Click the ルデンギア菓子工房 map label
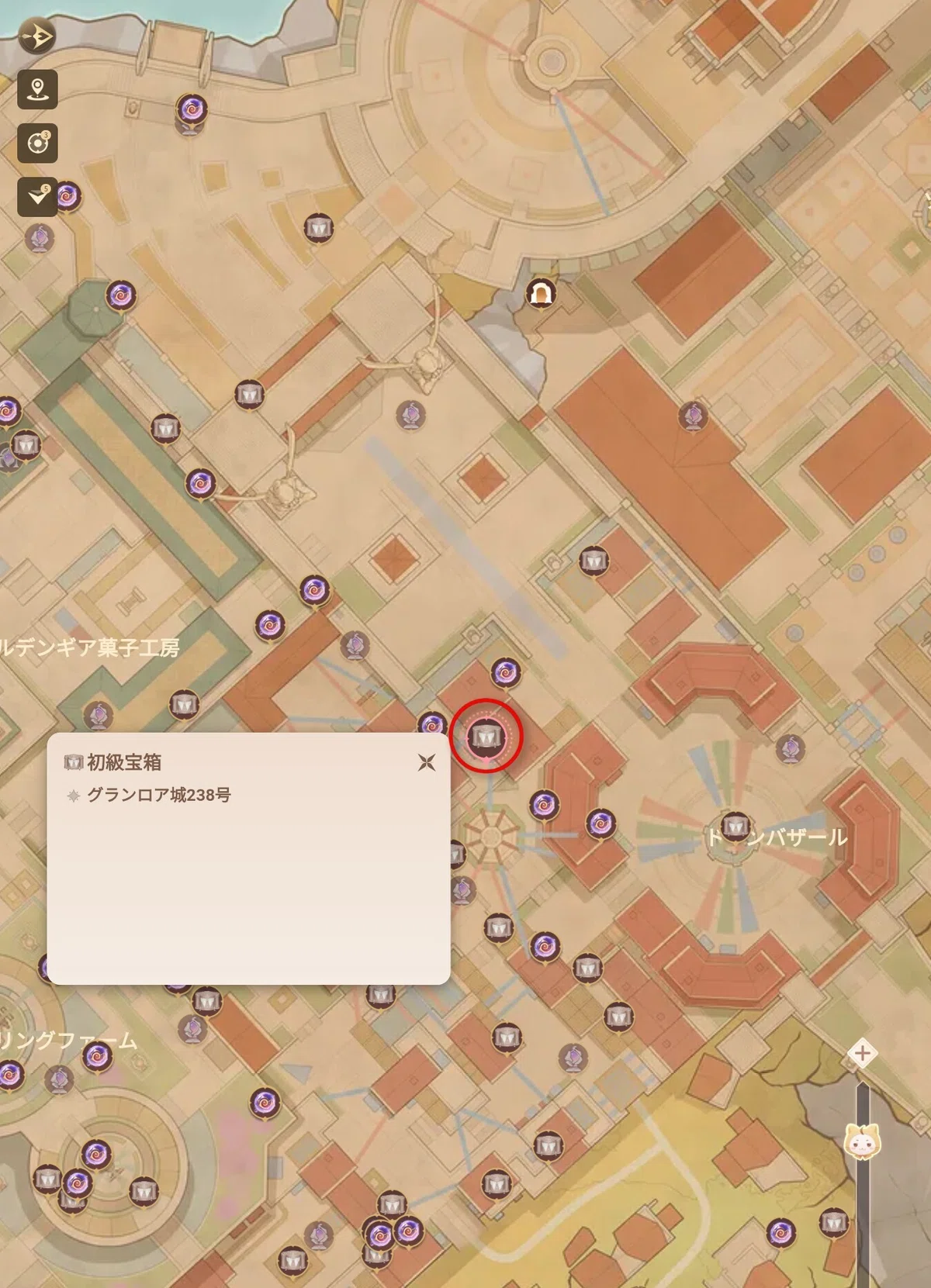The width and height of the screenshot is (931, 1288). tap(90, 647)
